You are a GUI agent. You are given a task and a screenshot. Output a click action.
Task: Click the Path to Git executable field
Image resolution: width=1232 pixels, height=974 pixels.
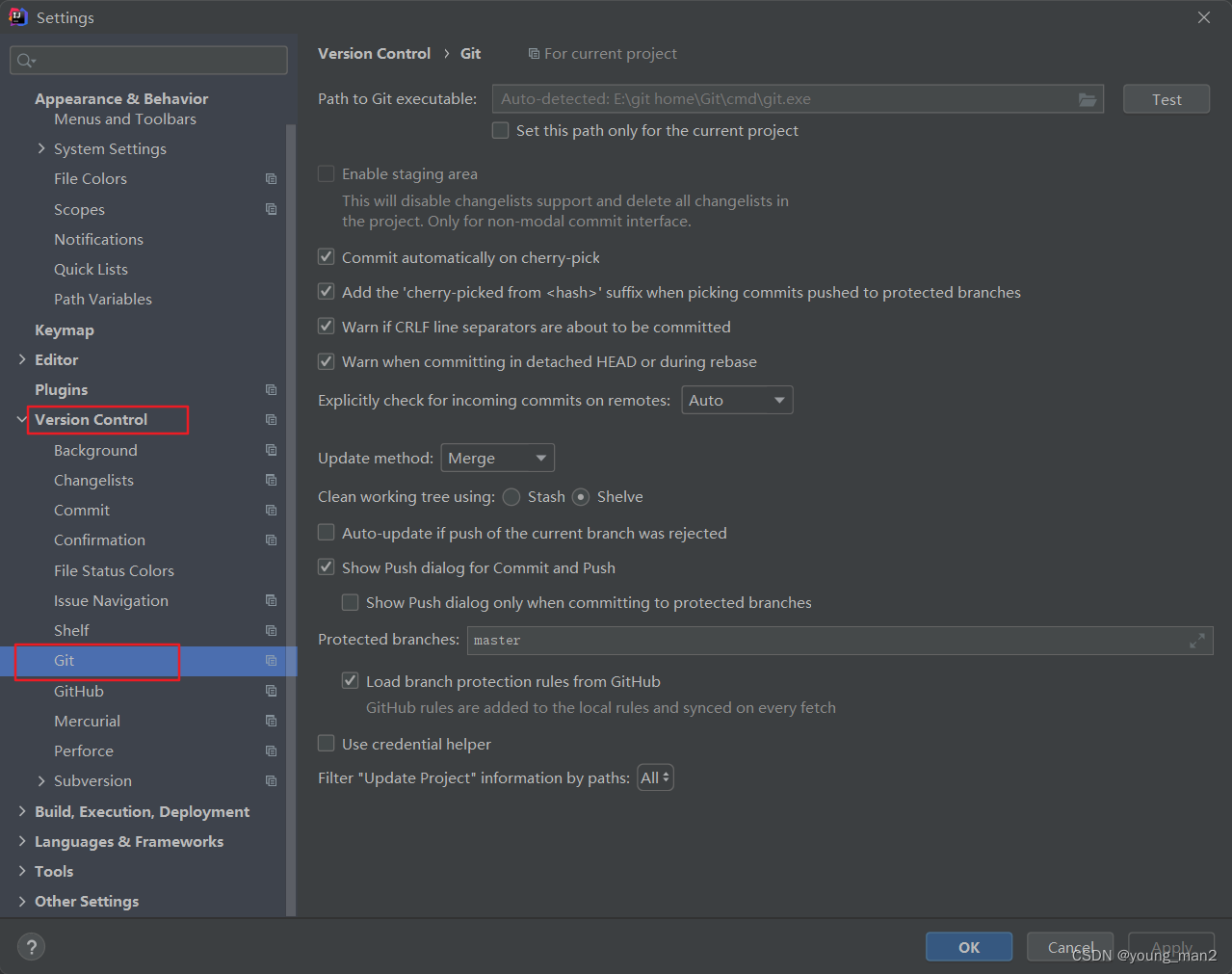[798, 99]
